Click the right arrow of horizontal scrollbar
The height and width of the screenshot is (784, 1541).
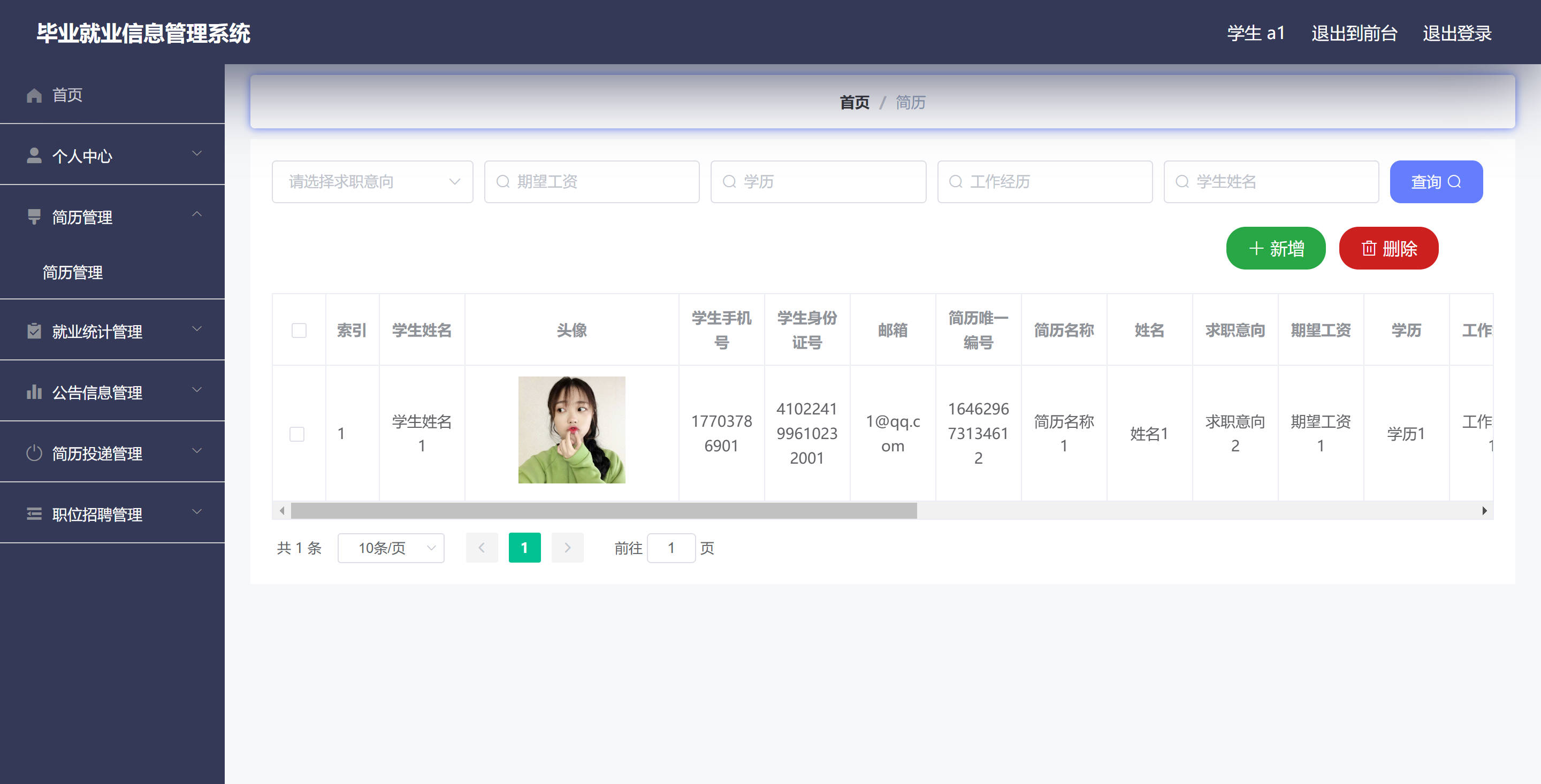(x=1484, y=511)
